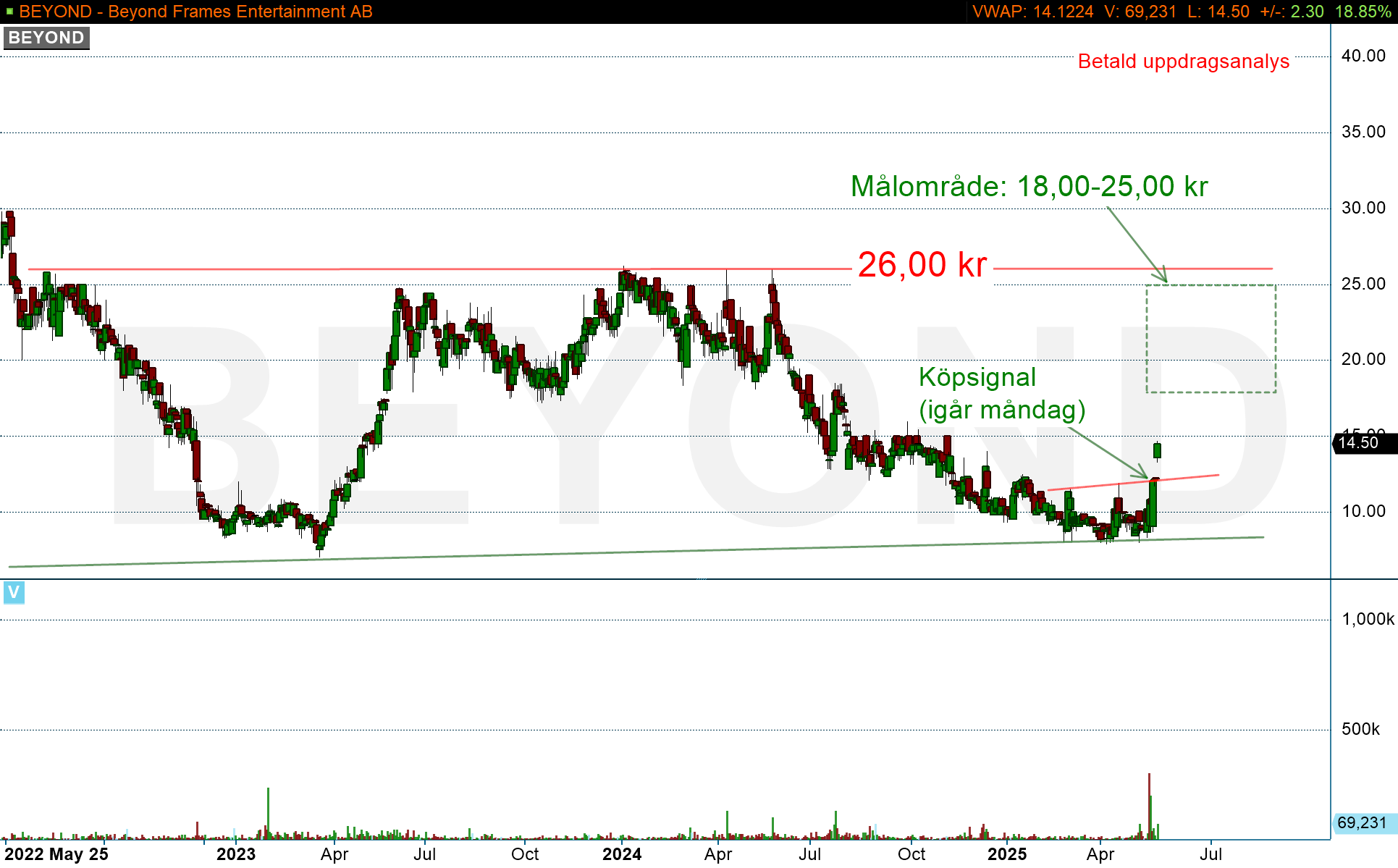Click the 2024 year label on time axis
This screenshot has height=868, width=1398.
point(622,854)
